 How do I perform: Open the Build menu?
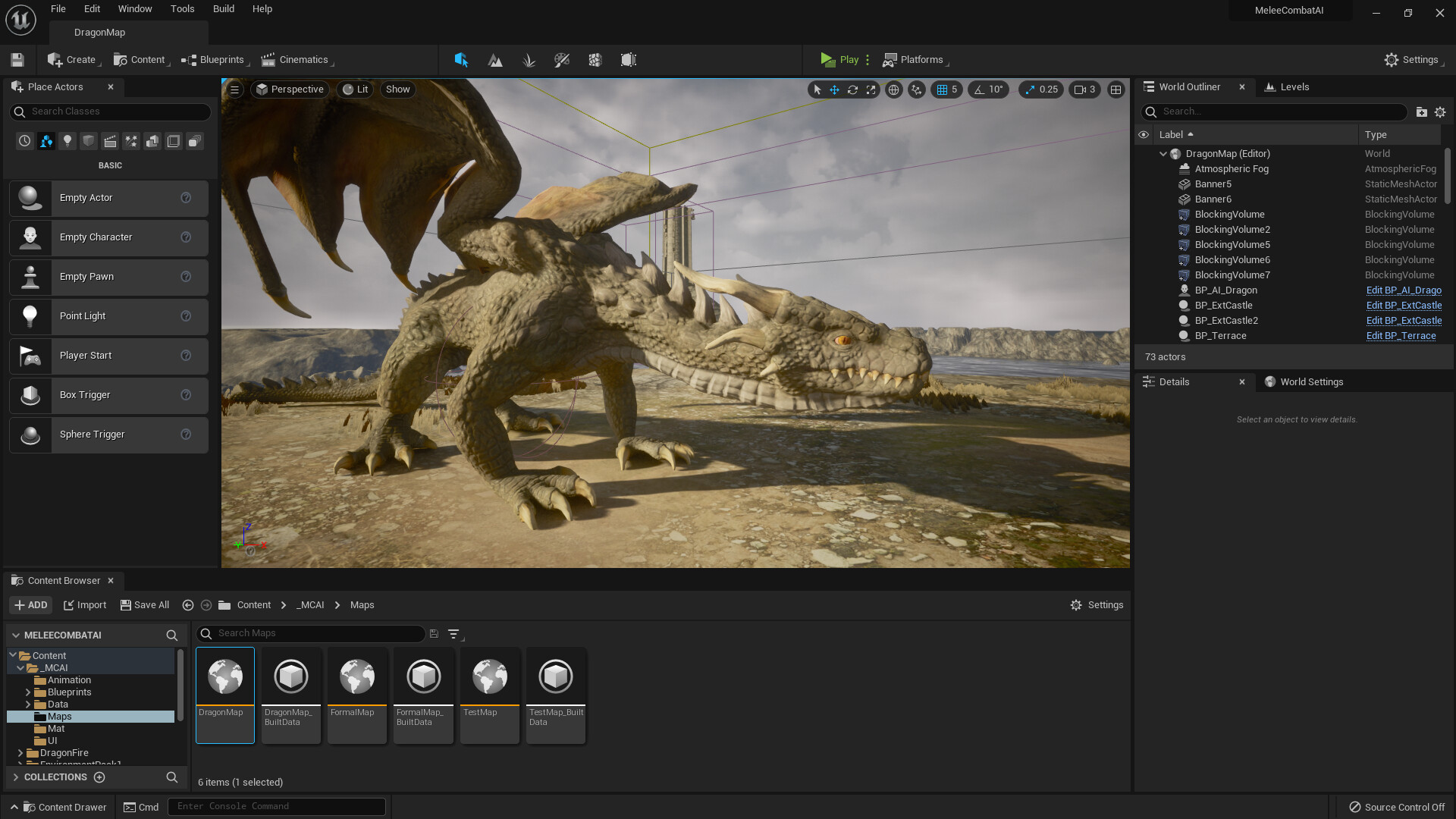[x=223, y=8]
